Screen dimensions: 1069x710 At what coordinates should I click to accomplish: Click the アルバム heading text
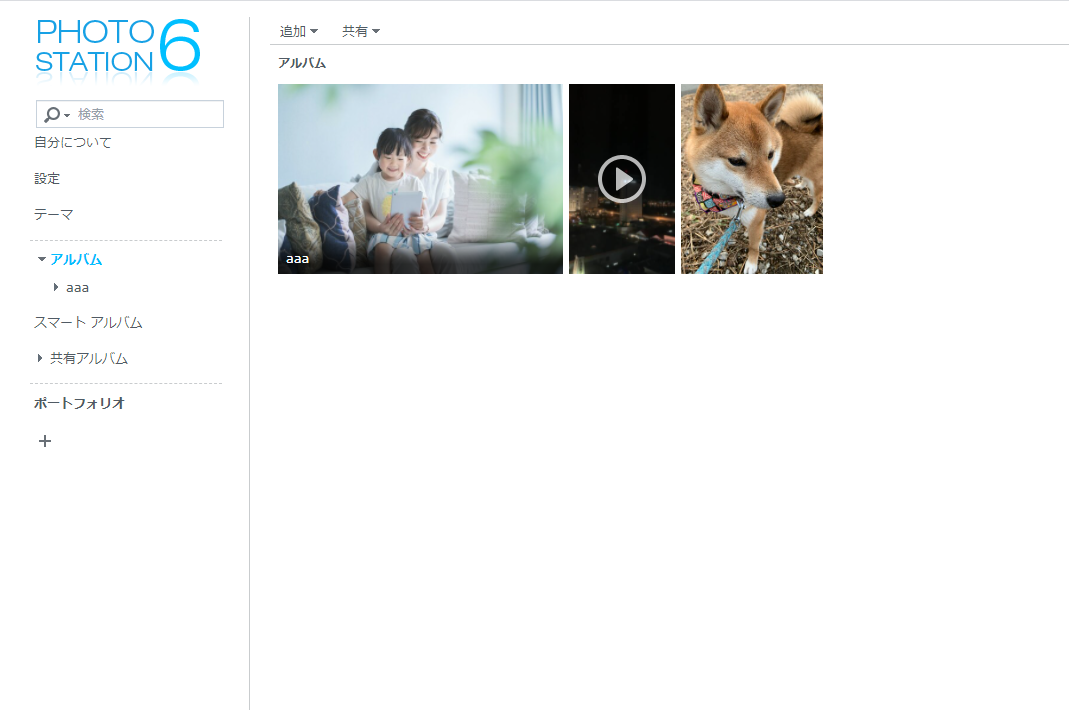click(302, 63)
